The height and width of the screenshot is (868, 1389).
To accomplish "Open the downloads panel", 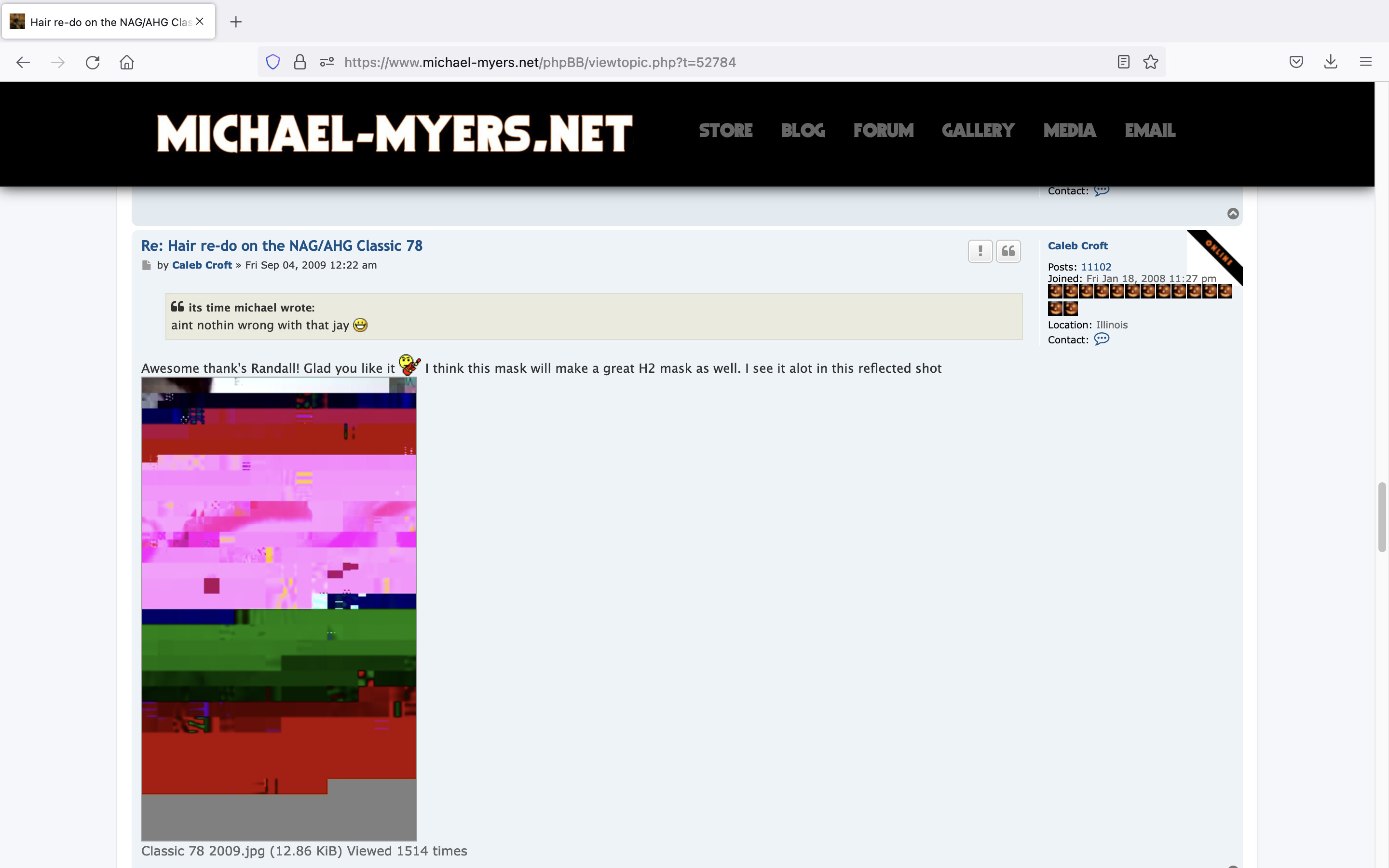I will point(1331,62).
